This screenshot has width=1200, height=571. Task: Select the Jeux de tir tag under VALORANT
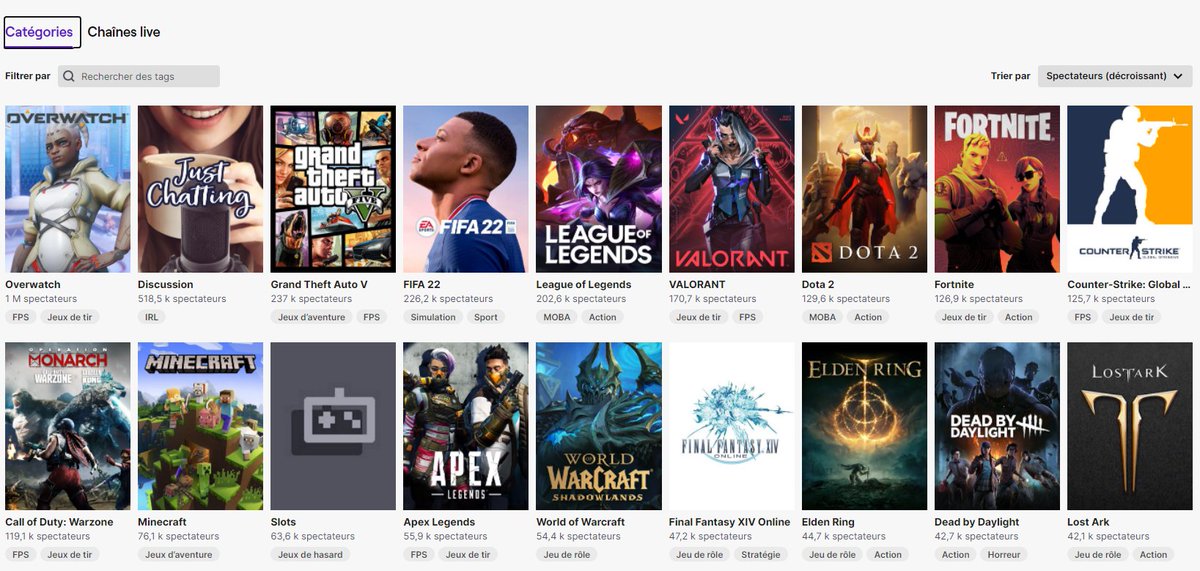pos(698,317)
